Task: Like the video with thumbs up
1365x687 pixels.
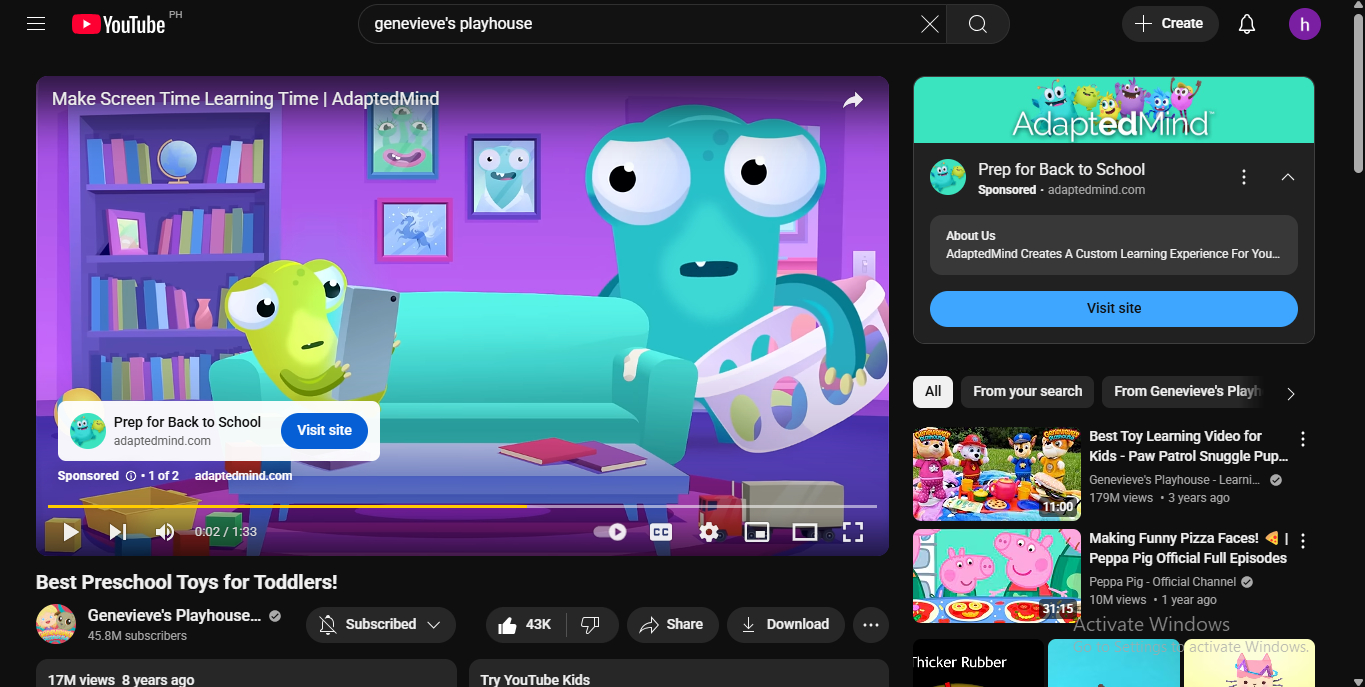Action: coord(526,625)
